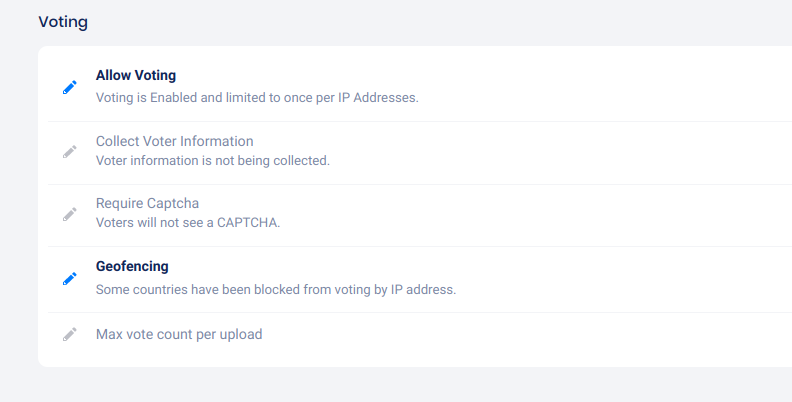Click the pencil icon for Collect Voter Information
792x402 pixels.
(x=69, y=151)
